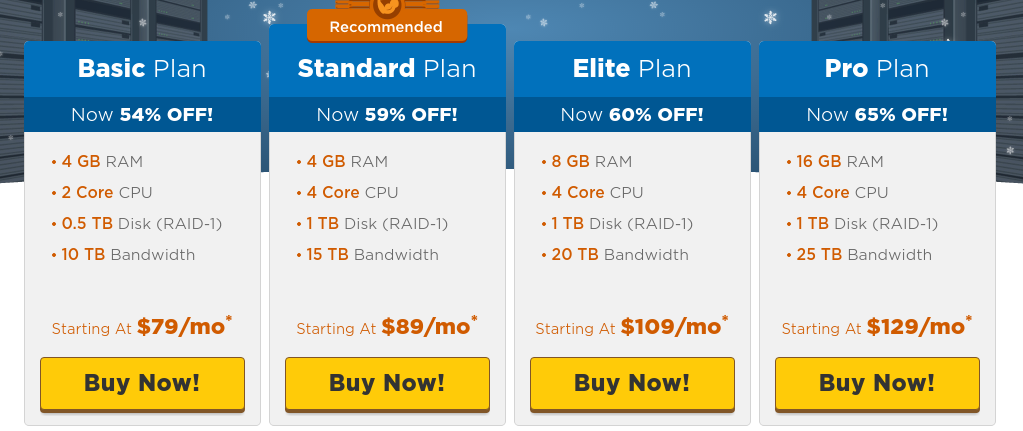Screen dimensions: 1023x431
Task: Click the 16 GB RAM feature
Action: (x=835, y=162)
